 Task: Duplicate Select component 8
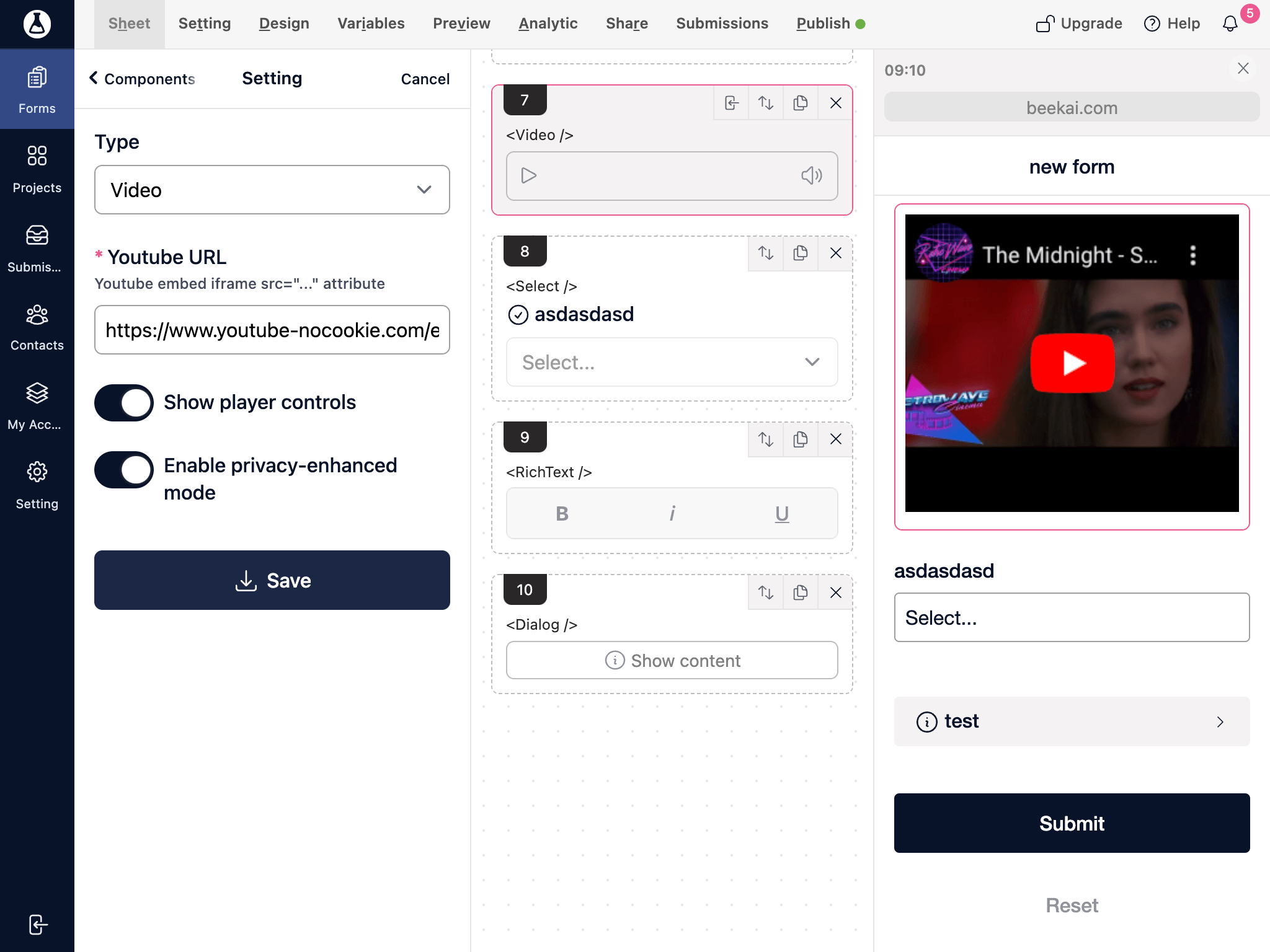[x=801, y=253]
